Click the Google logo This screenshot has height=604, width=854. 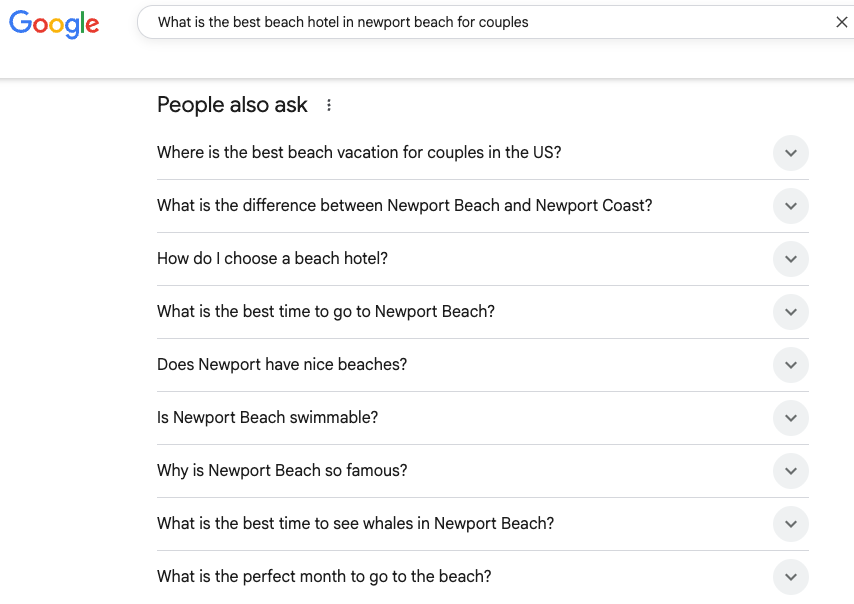pos(54,24)
